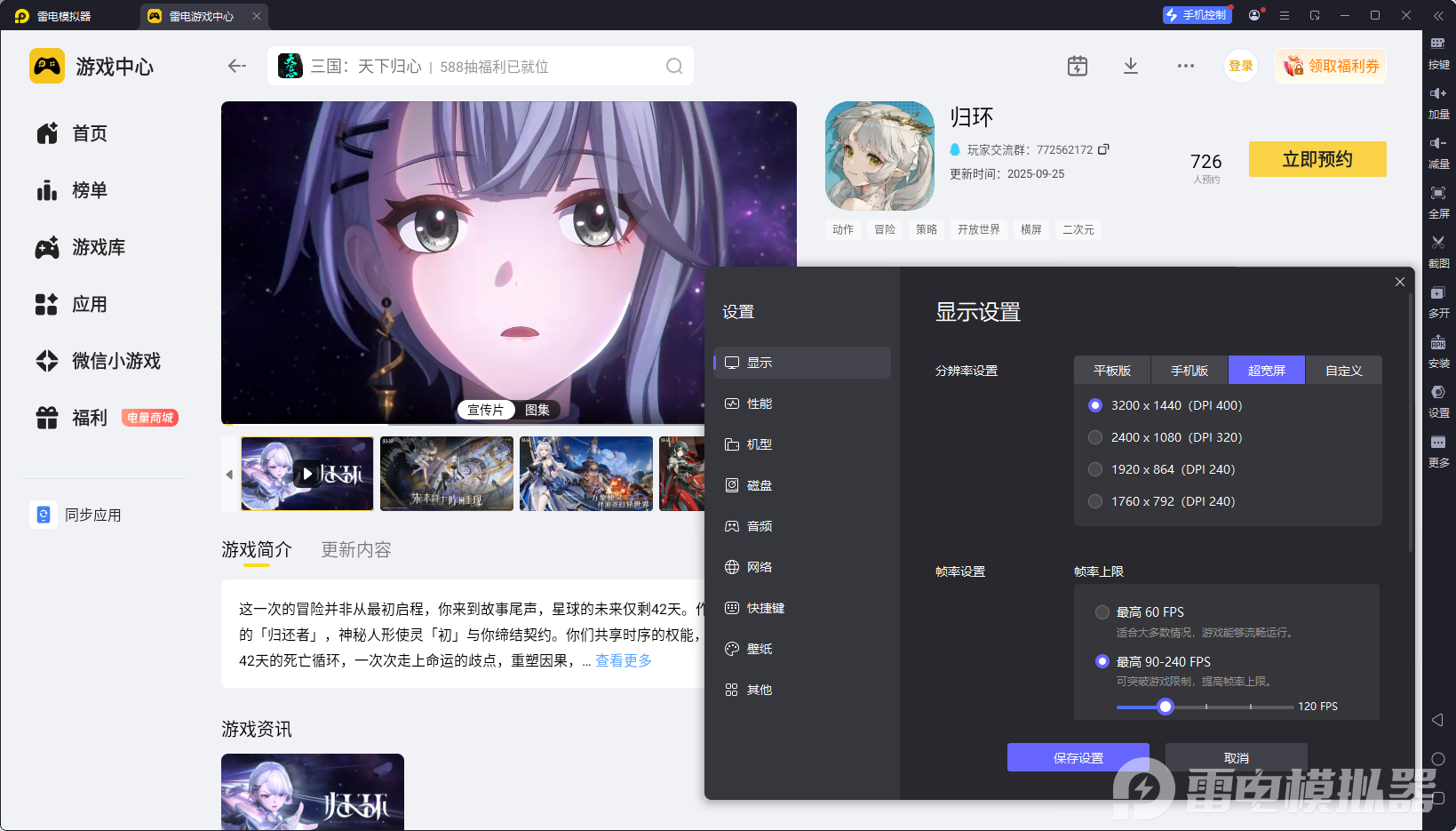Viewport: 1456px width, 831px height.
Task: Select 1920 x 864 resolution option
Action: coord(1095,469)
